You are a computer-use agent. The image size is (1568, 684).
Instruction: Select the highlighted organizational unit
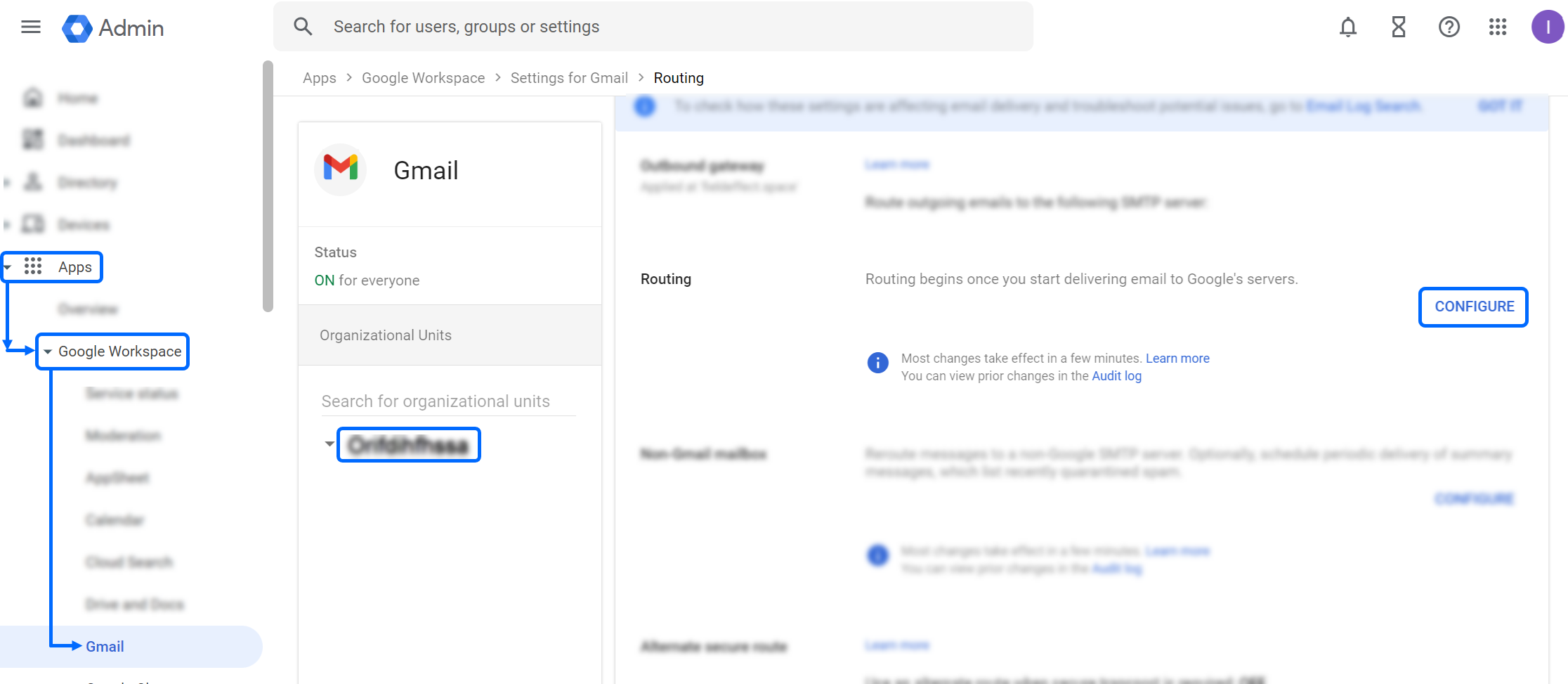pyautogui.click(x=409, y=444)
